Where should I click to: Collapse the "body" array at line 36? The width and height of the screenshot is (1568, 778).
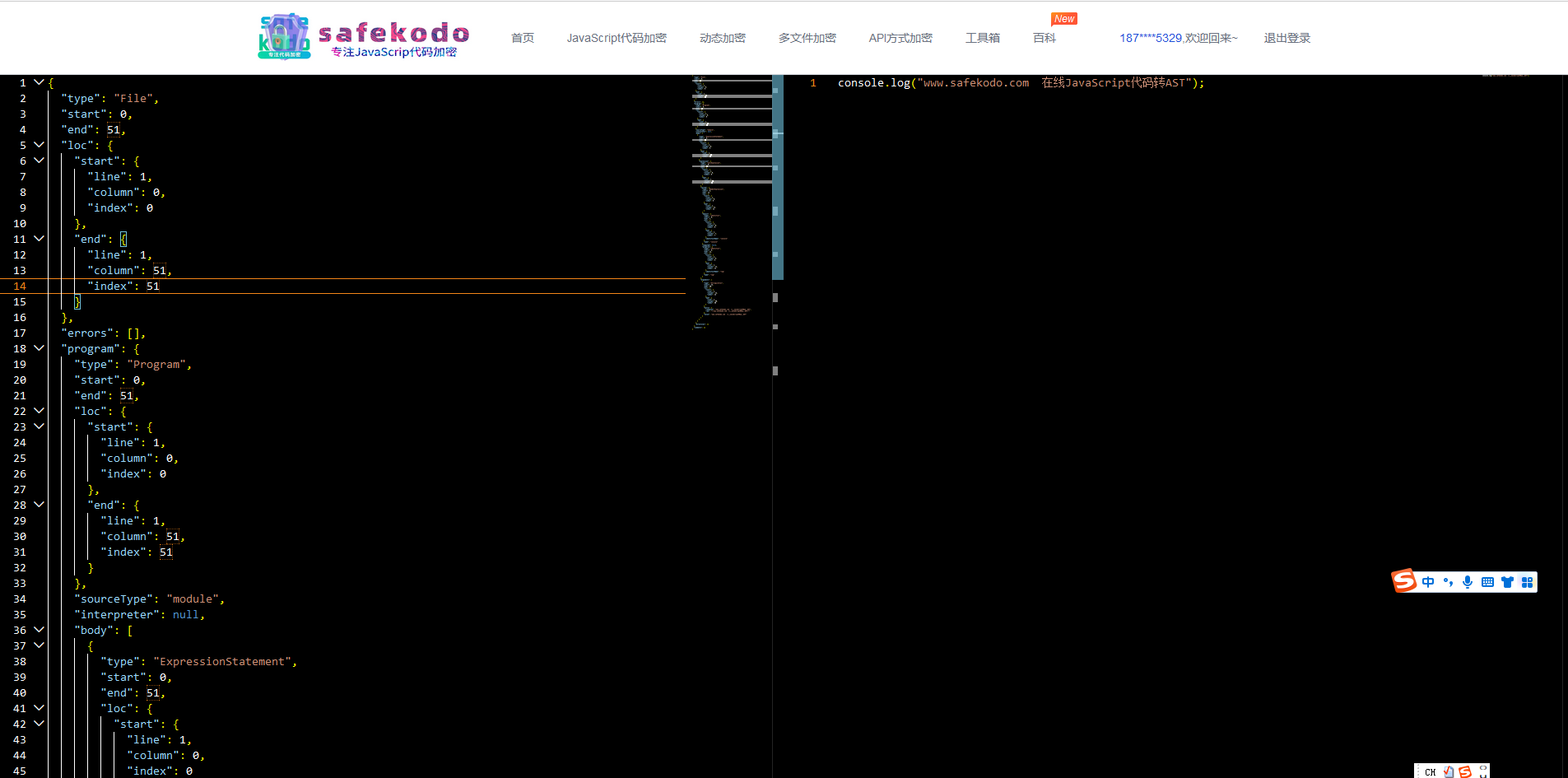point(39,630)
